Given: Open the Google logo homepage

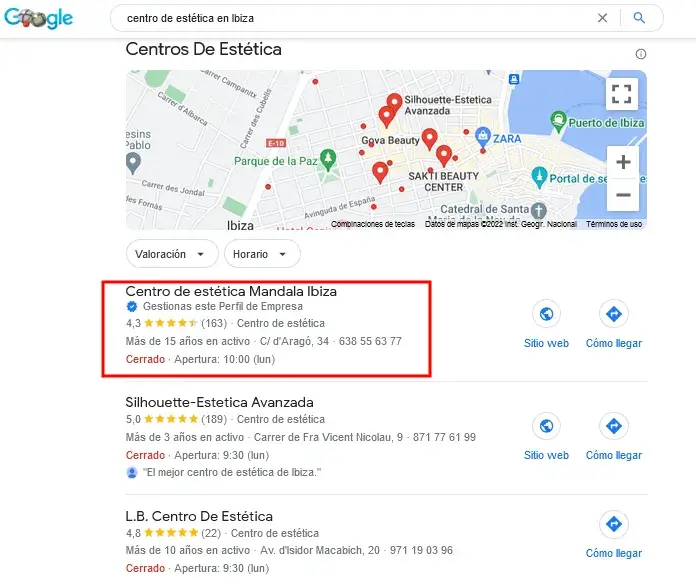Looking at the screenshot, I should click(x=39, y=18).
